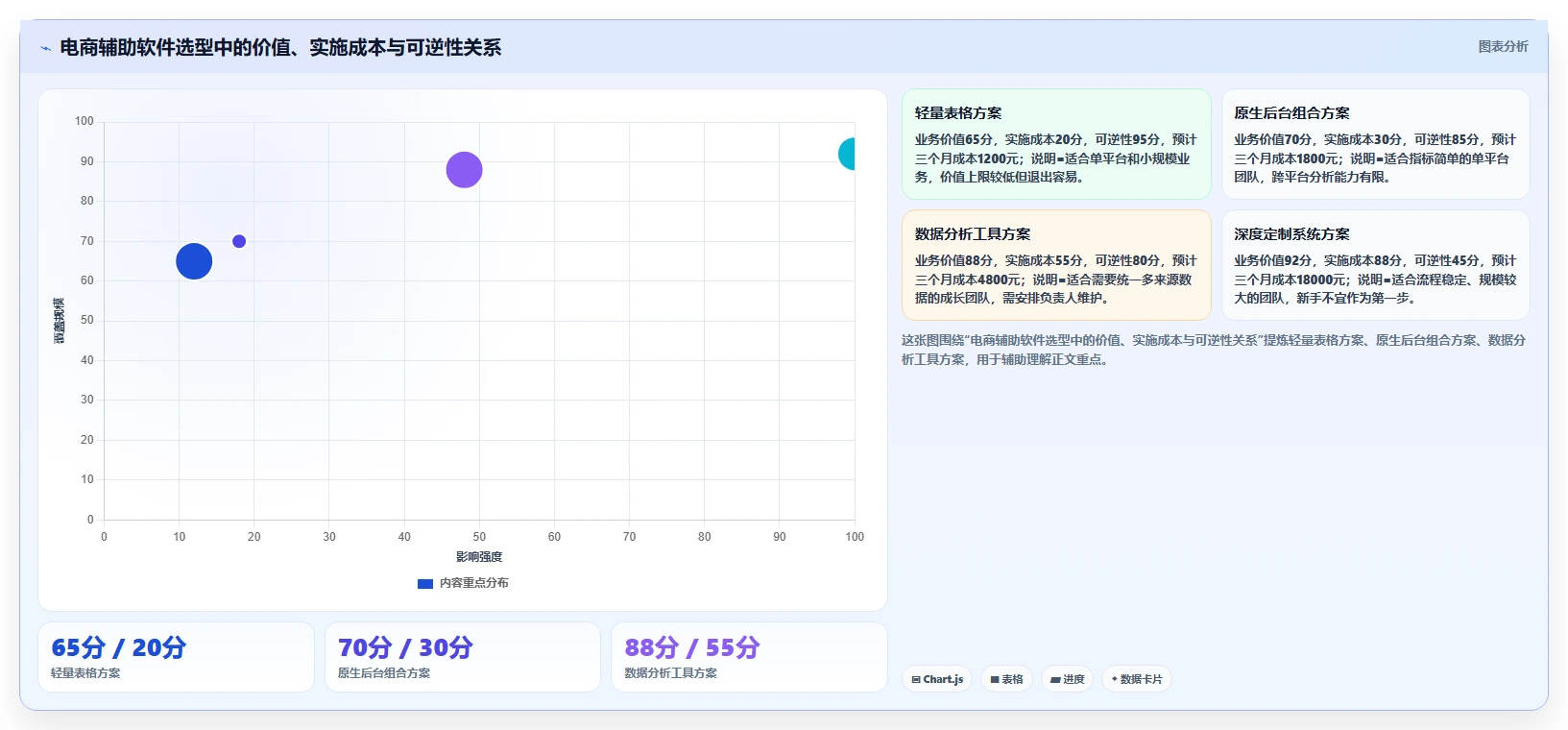This screenshot has width=1568, height=730.
Task: Click the large blue bubble in chart
Action: [194, 261]
